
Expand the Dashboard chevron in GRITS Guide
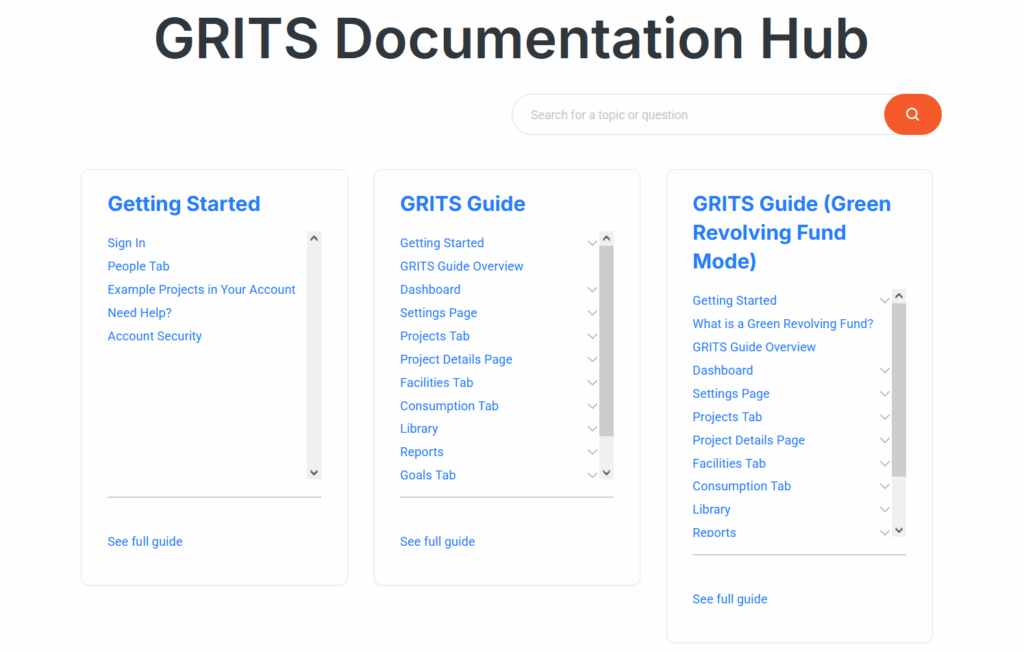click(592, 290)
